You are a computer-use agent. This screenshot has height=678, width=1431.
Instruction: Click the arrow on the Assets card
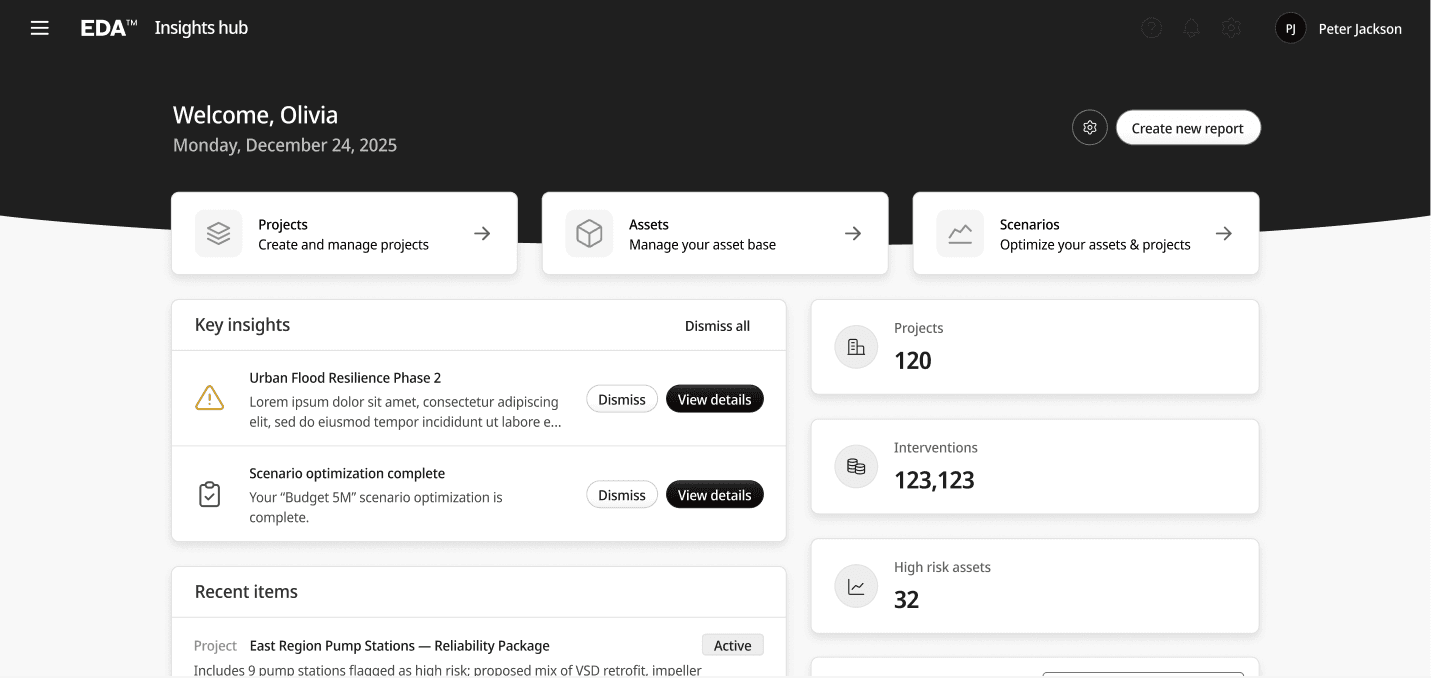(853, 233)
